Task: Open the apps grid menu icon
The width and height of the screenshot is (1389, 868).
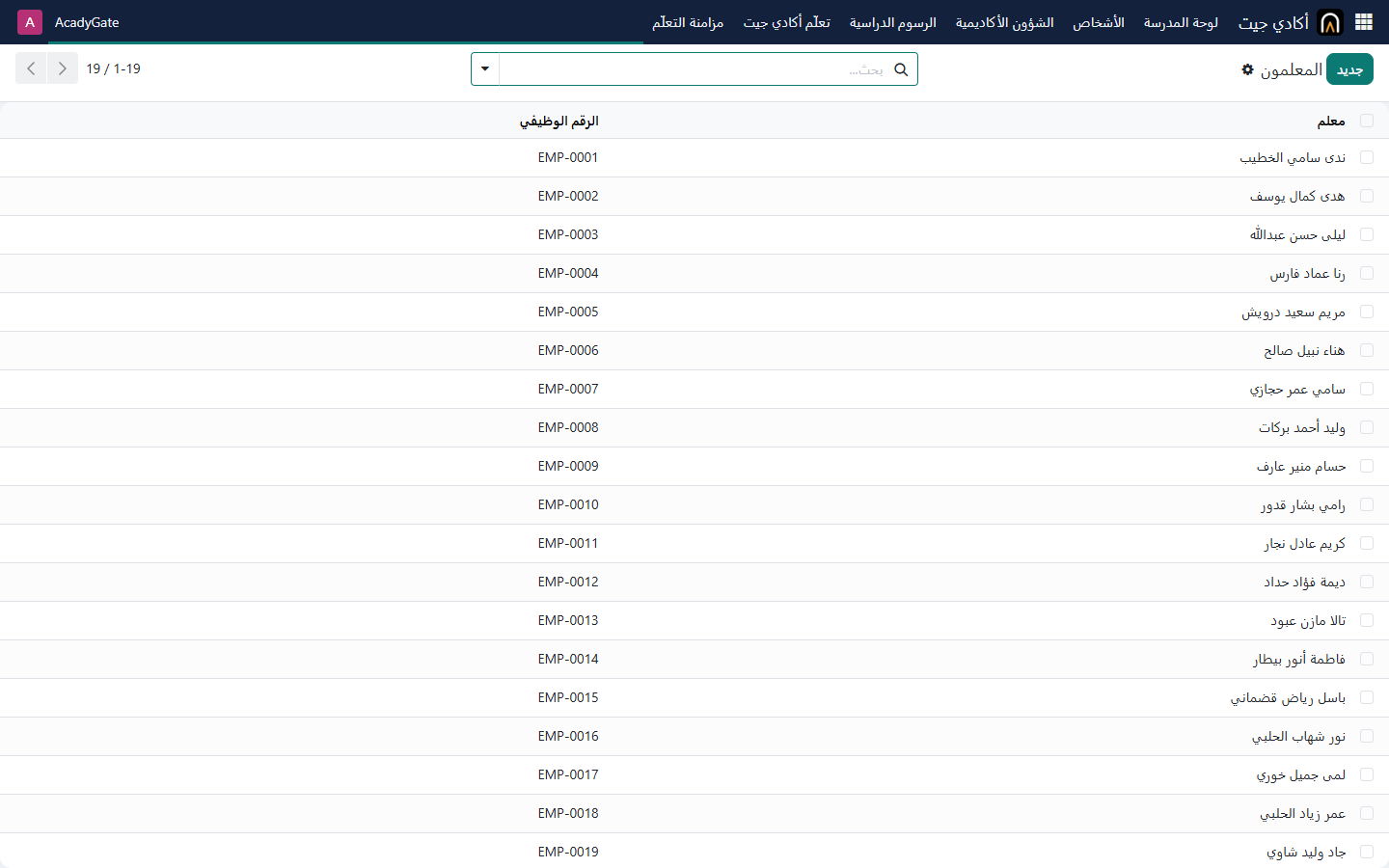Action: pos(1364,22)
